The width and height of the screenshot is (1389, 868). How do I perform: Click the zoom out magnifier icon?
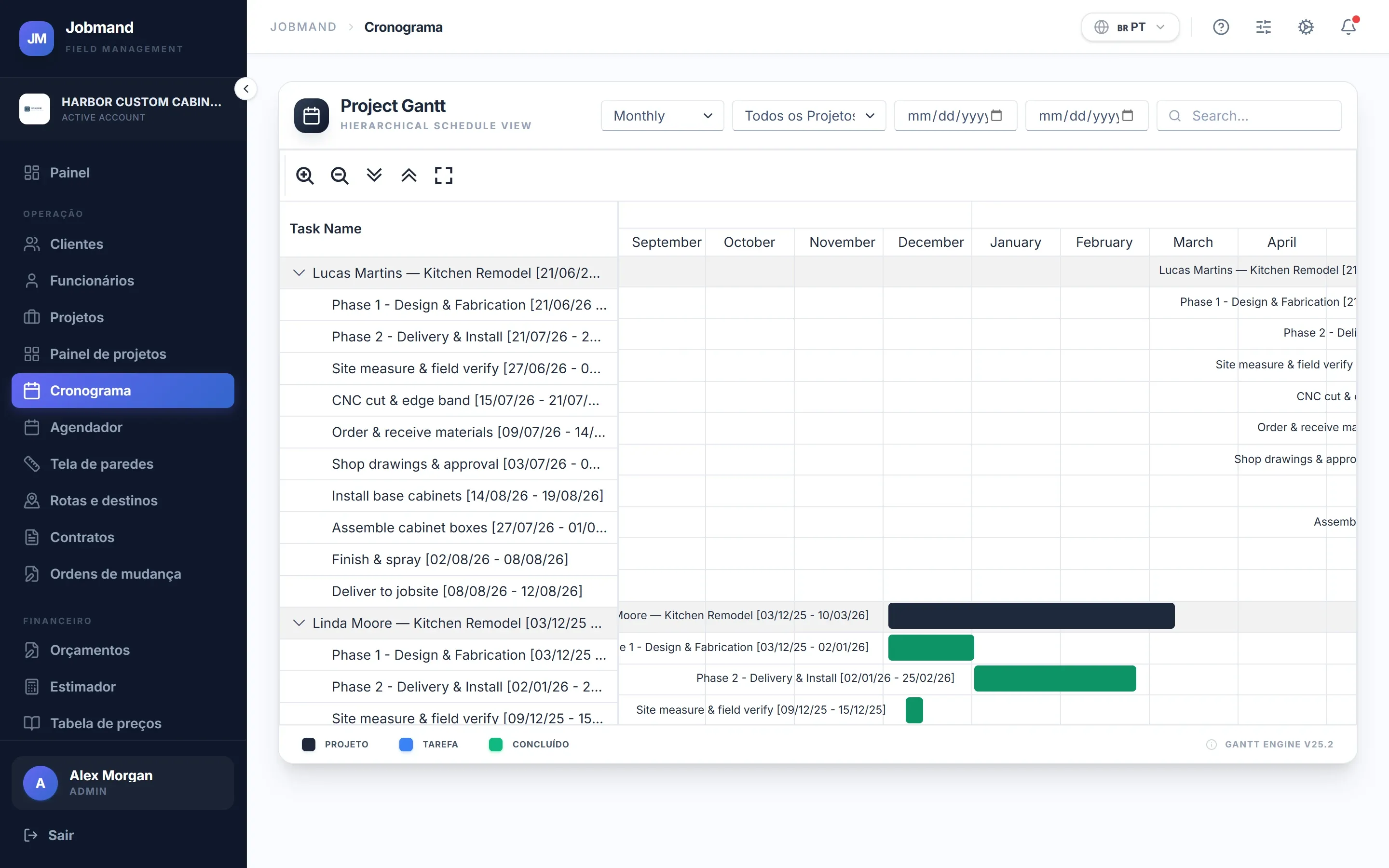pos(339,176)
